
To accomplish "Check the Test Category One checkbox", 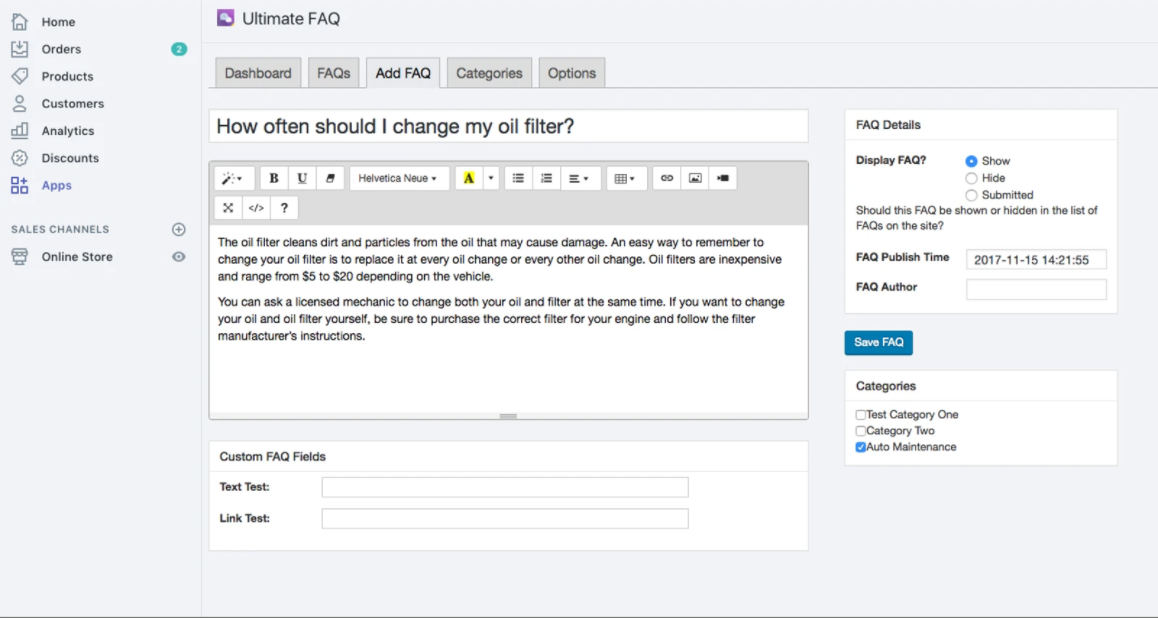I will tap(860, 415).
